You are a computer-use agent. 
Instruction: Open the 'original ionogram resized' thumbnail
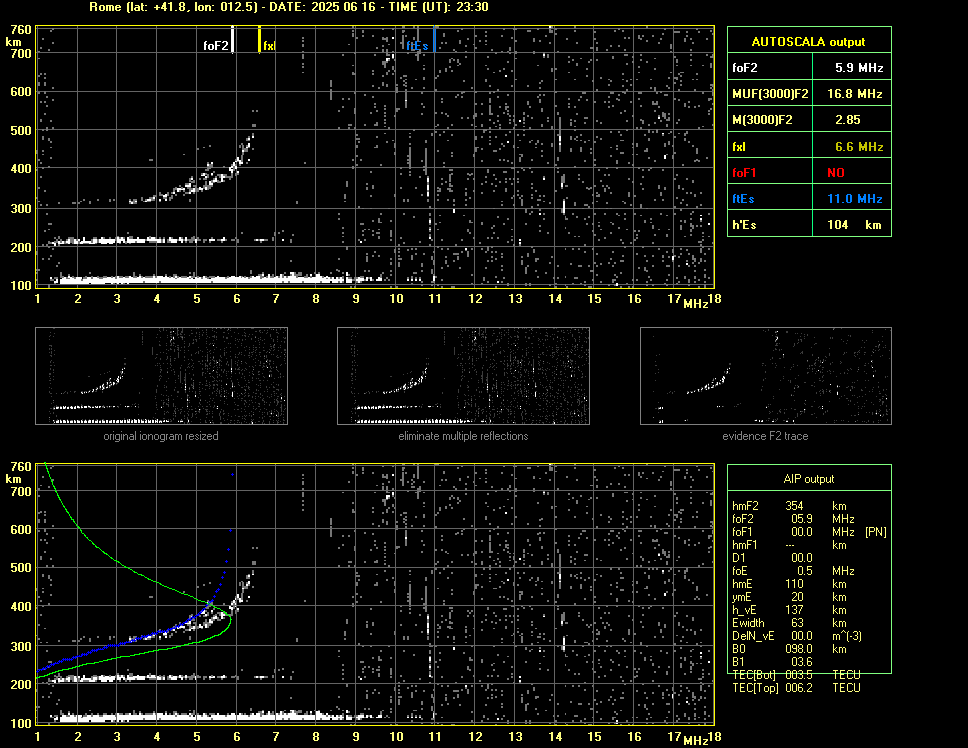[x=161, y=376]
